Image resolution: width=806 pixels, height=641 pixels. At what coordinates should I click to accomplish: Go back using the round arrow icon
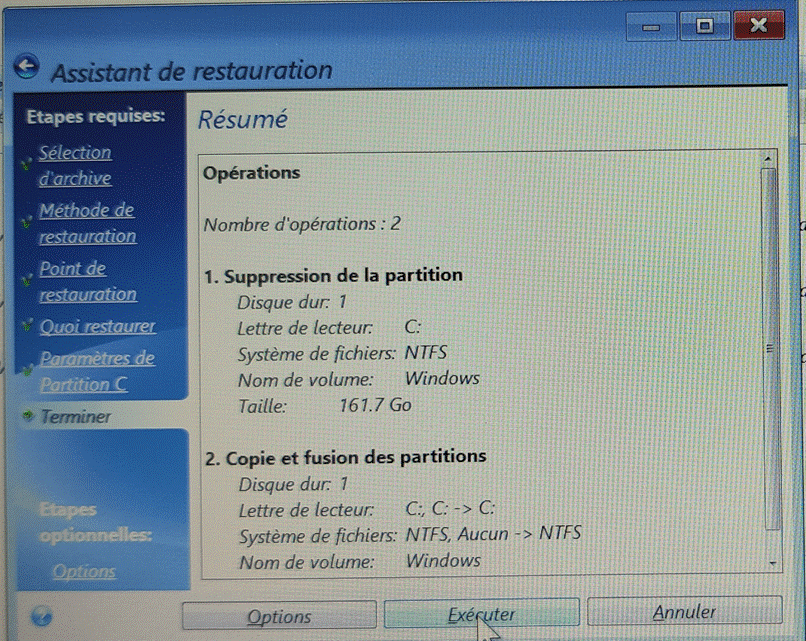point(27,67)
